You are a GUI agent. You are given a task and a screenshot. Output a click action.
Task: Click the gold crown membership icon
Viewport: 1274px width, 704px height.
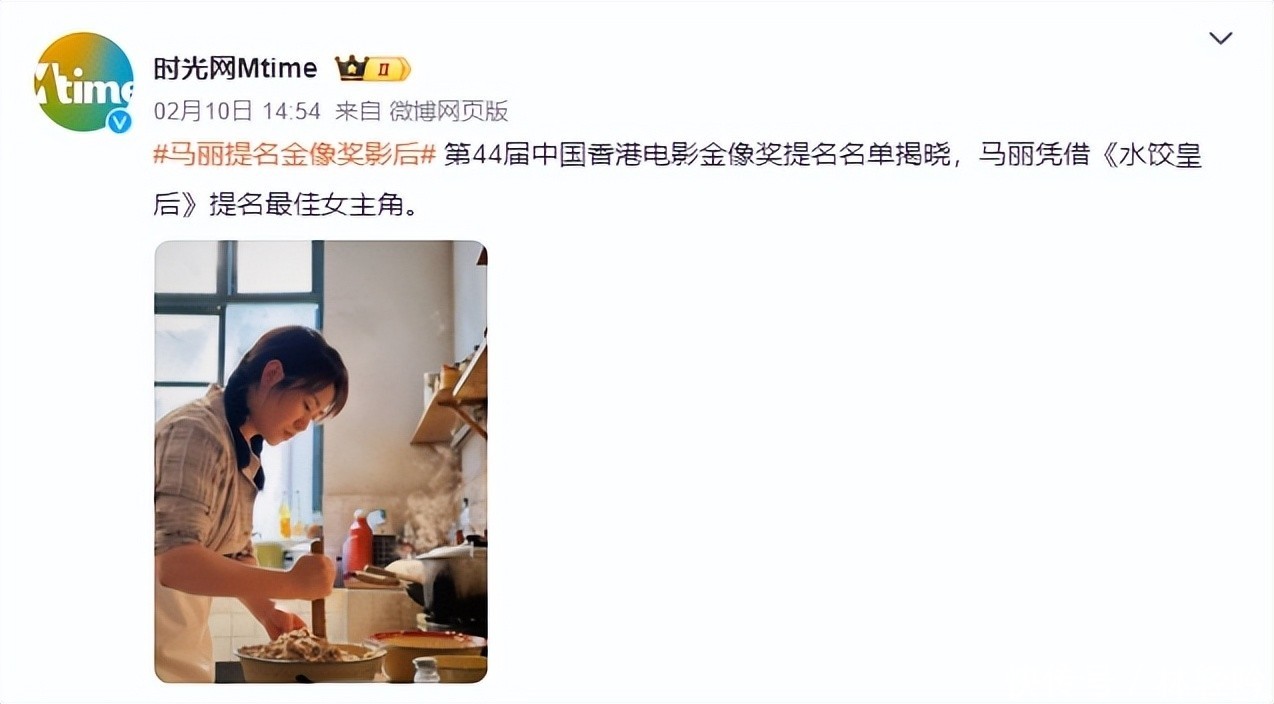click(x=351, y=68)
